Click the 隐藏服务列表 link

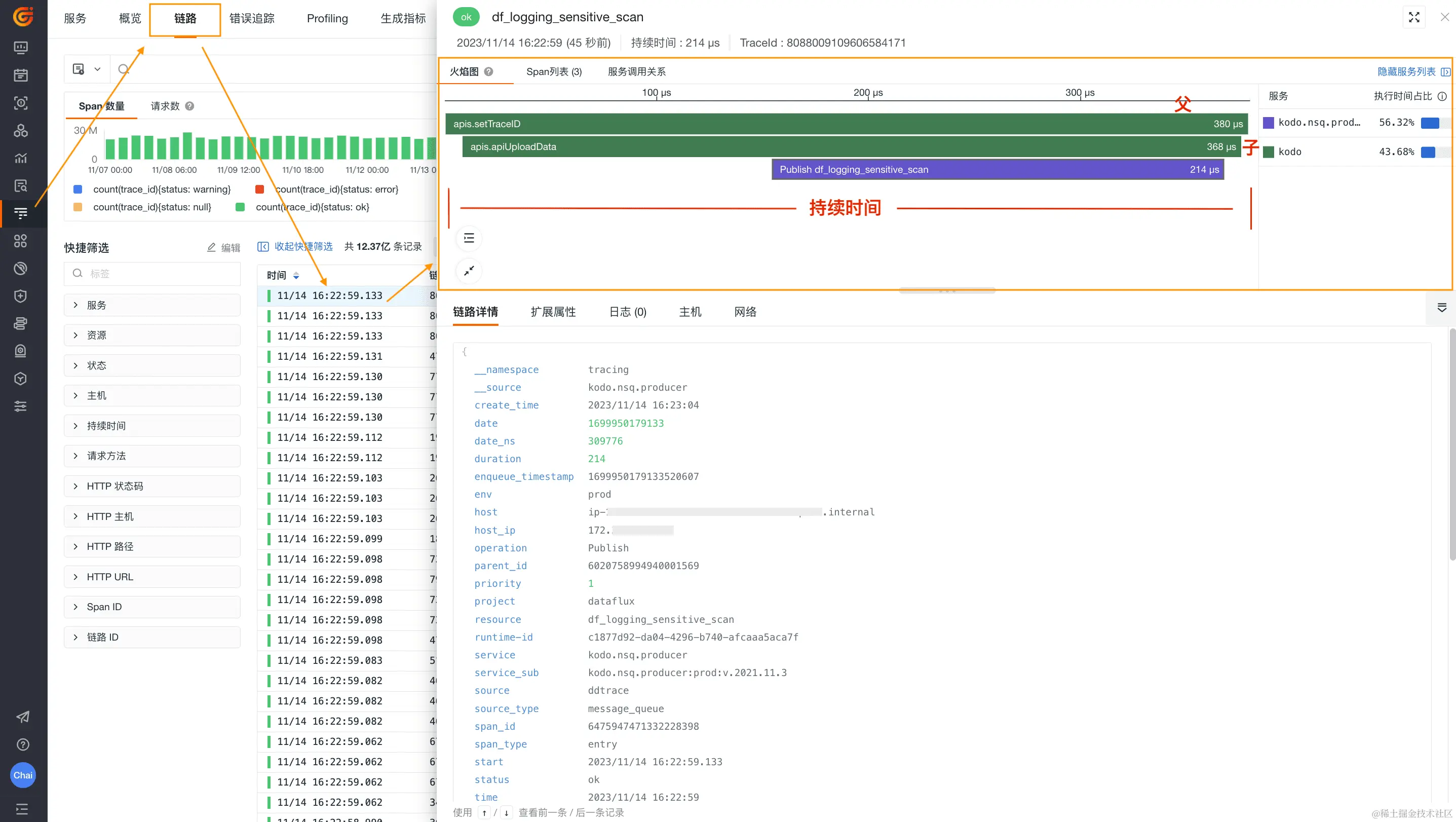(1406, 72)
